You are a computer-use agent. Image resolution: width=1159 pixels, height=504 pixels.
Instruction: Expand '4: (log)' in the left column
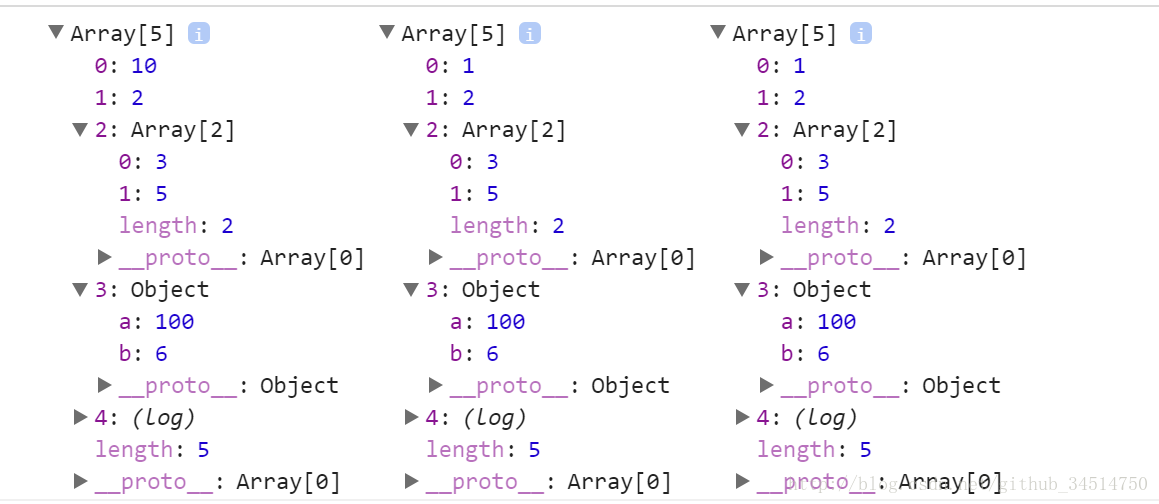81,417
